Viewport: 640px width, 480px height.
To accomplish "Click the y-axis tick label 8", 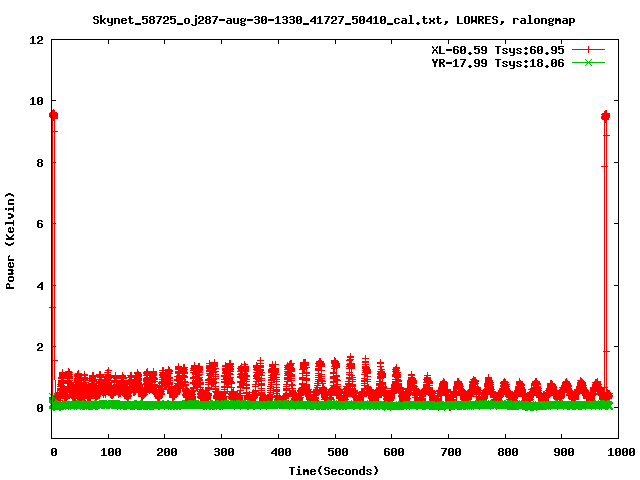I will [40, 163].
